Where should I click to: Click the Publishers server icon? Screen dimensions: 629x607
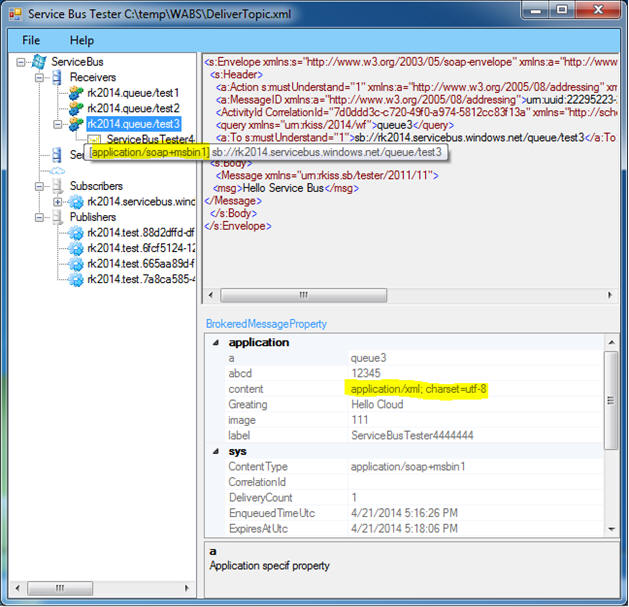[x=57, y=217]
